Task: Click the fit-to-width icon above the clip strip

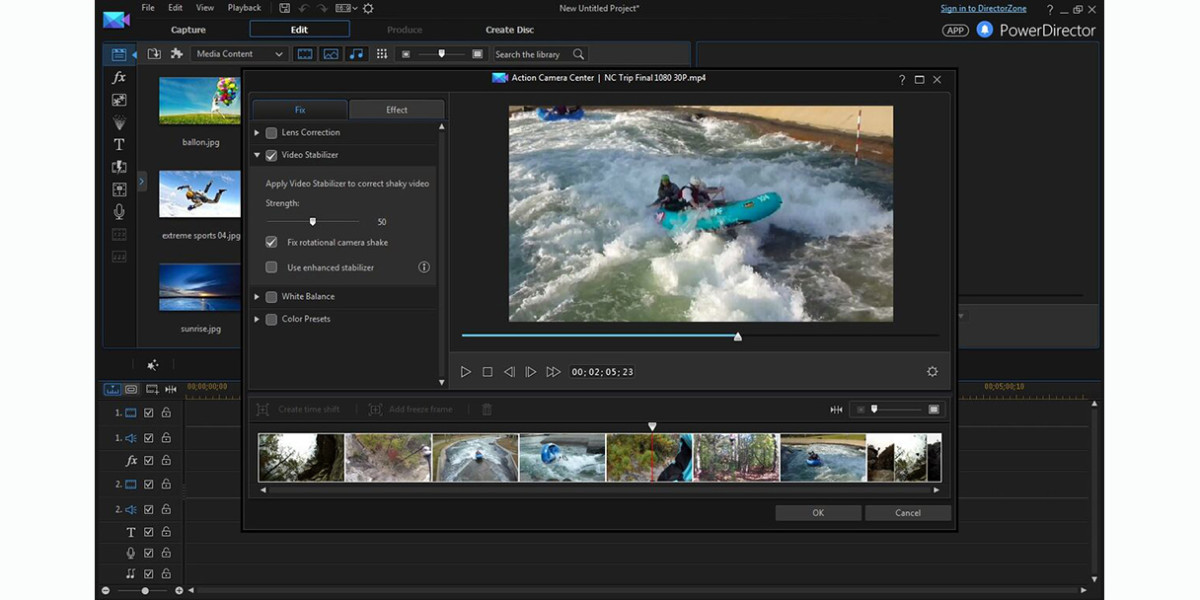Action: click(x=836, y=409)
